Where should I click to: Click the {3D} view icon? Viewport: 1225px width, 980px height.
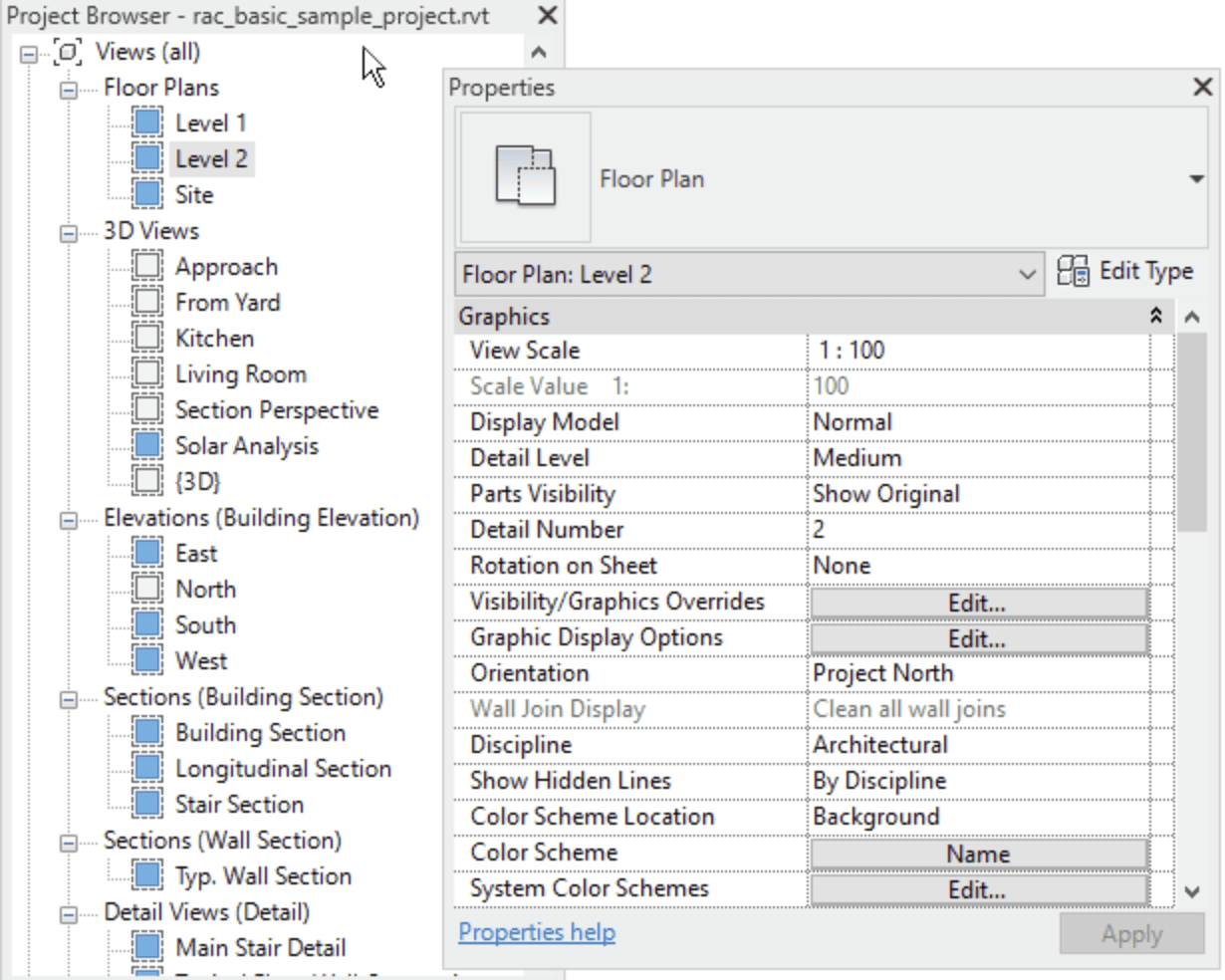(147, 482)
